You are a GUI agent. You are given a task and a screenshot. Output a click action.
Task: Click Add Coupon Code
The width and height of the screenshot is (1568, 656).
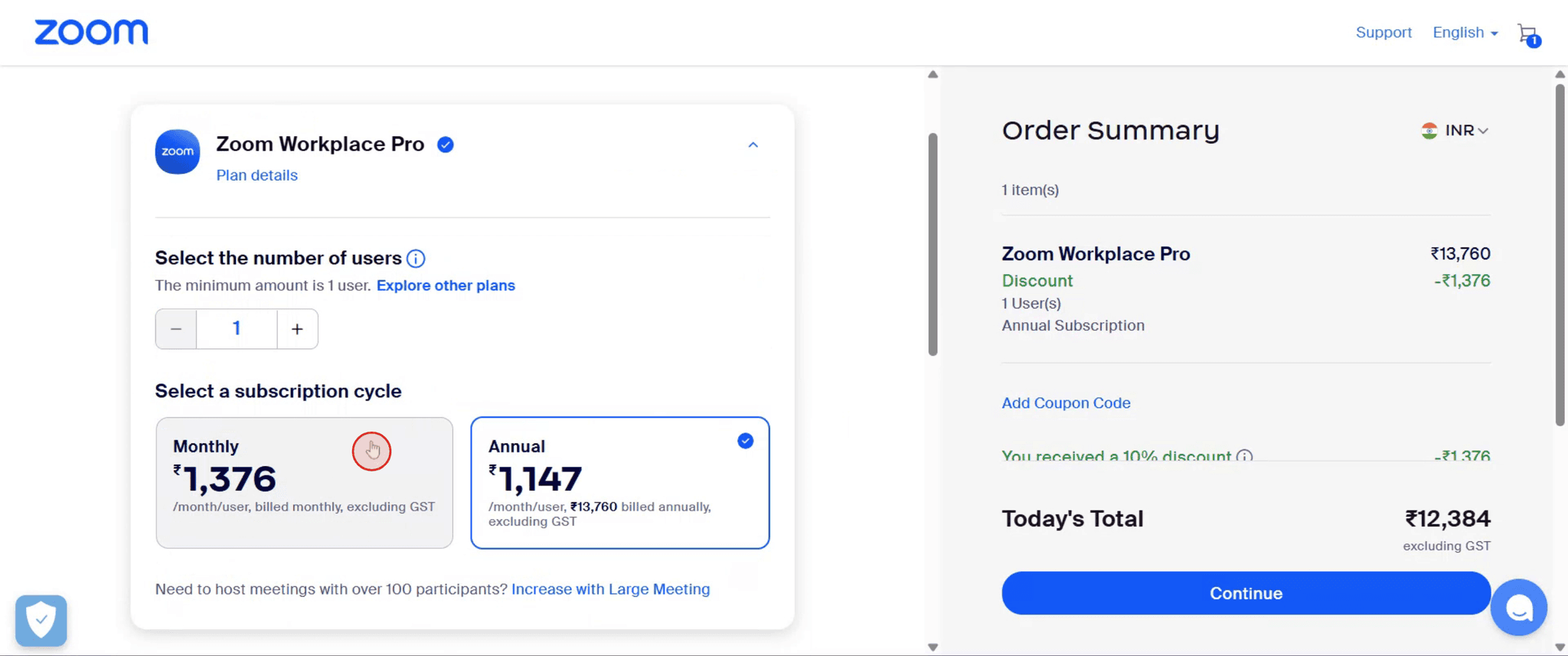pos(1066,403)
